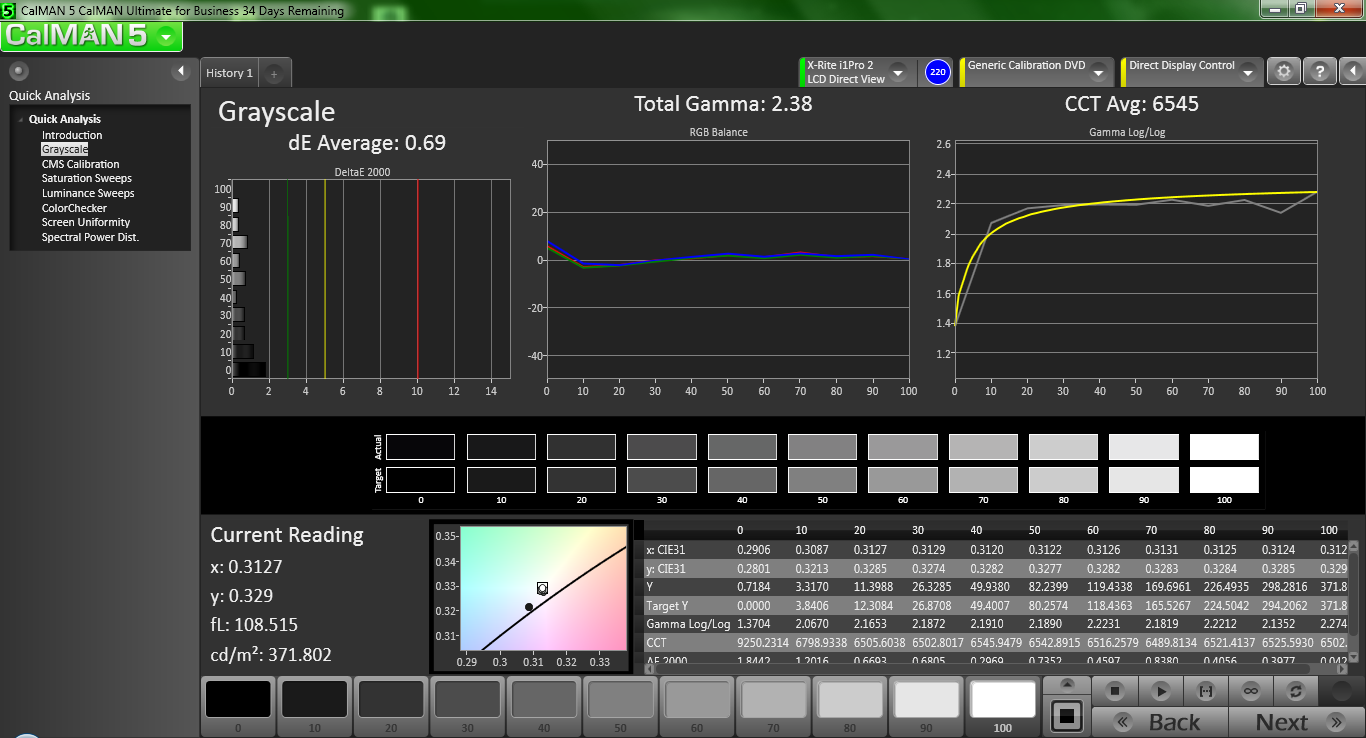Add a new history tab with plus
The image size is (1366, 738).
[x=275, y=73]
